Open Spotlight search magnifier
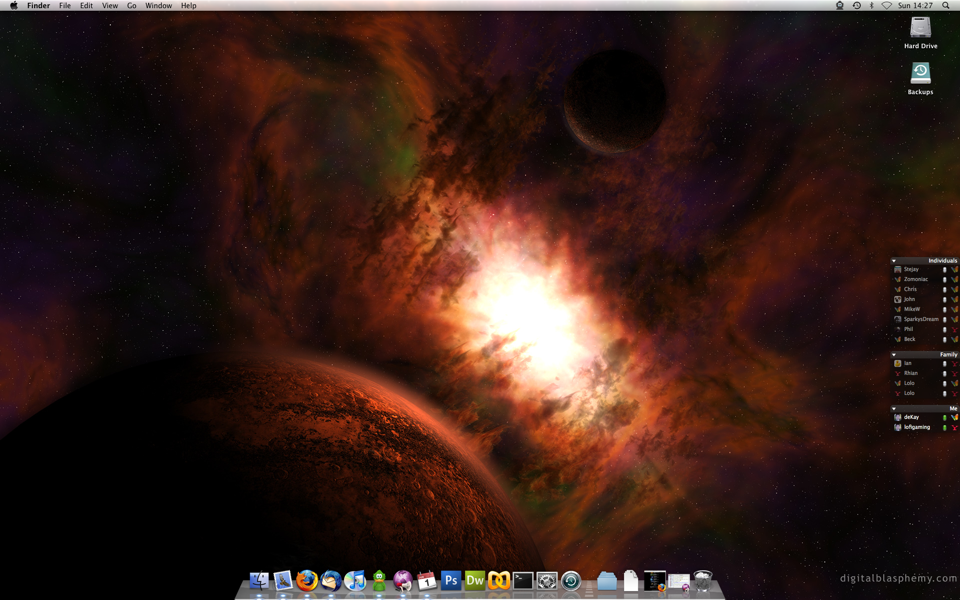Image resolution: width=960 pixels, height=600 pixels. click(x=946, y=6)
